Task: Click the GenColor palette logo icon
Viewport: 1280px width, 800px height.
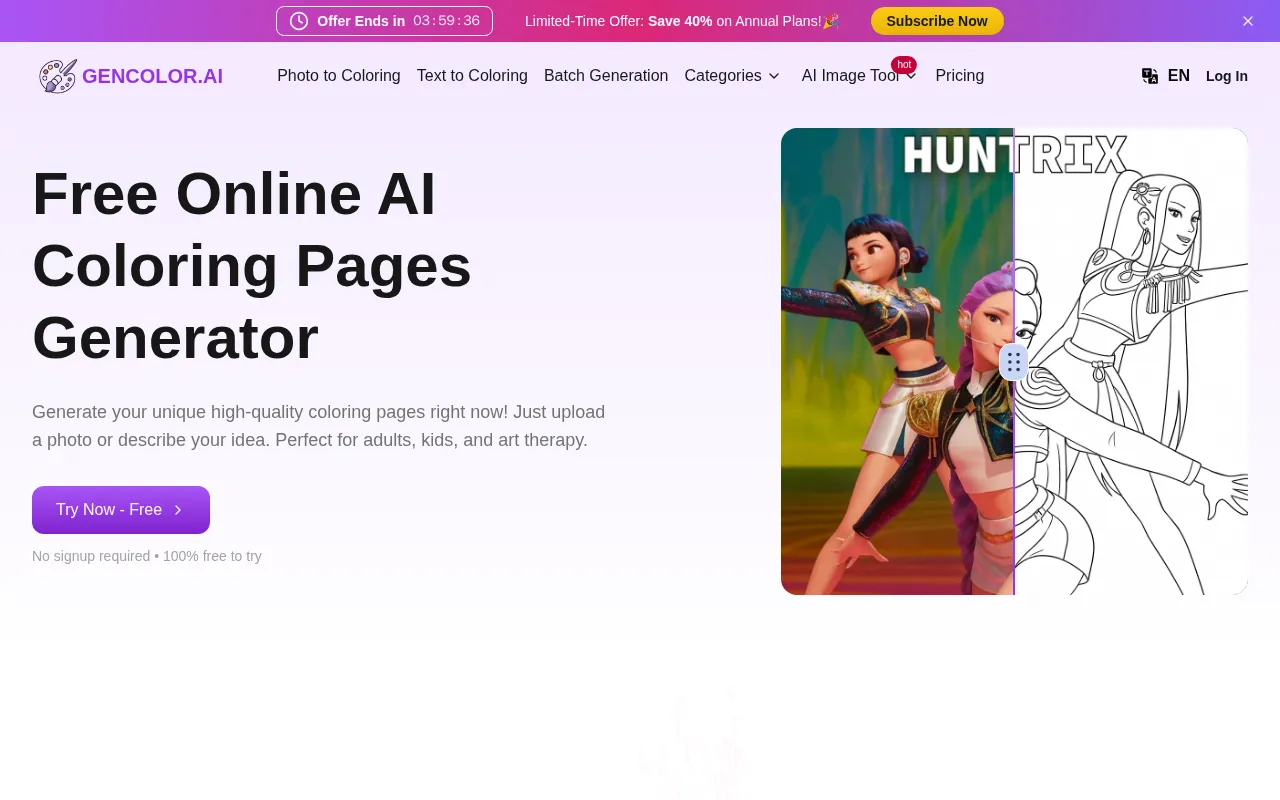Action: click(x=58, y=76)
